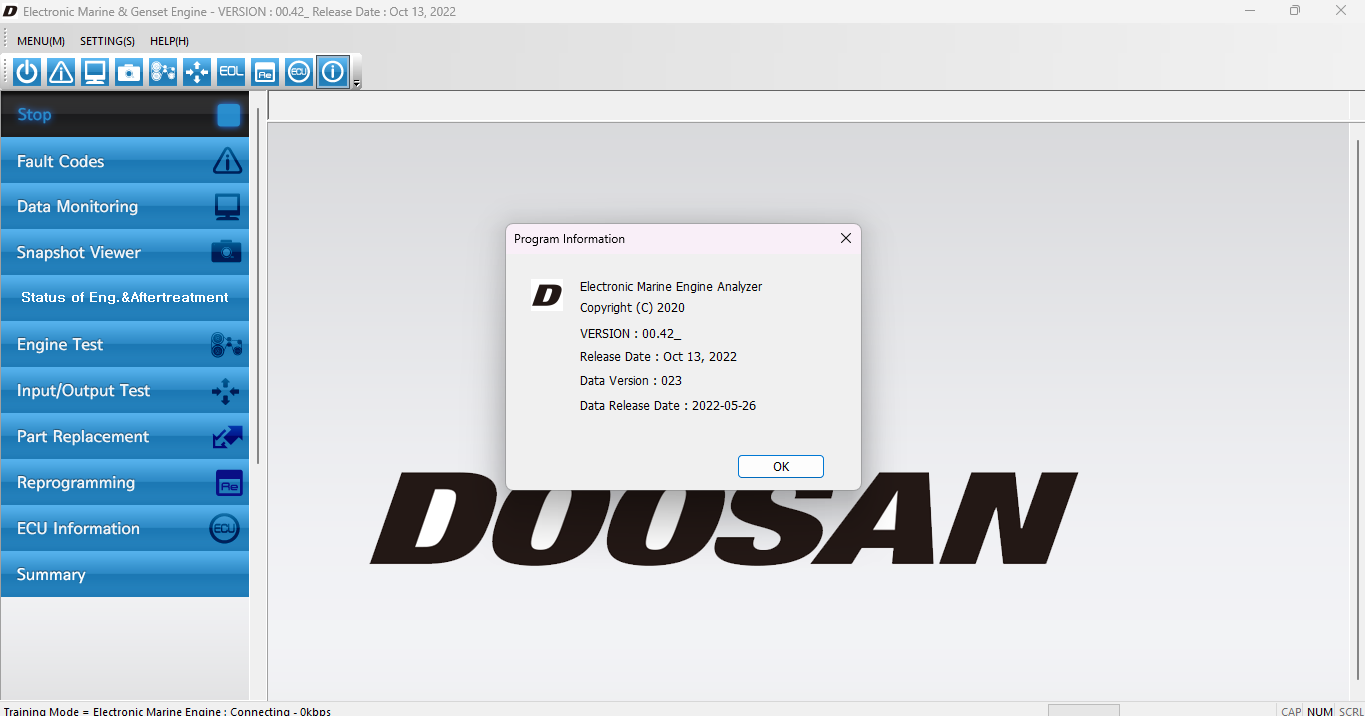
Task: Open Summary from the sidebar
Action: [125, 575]
